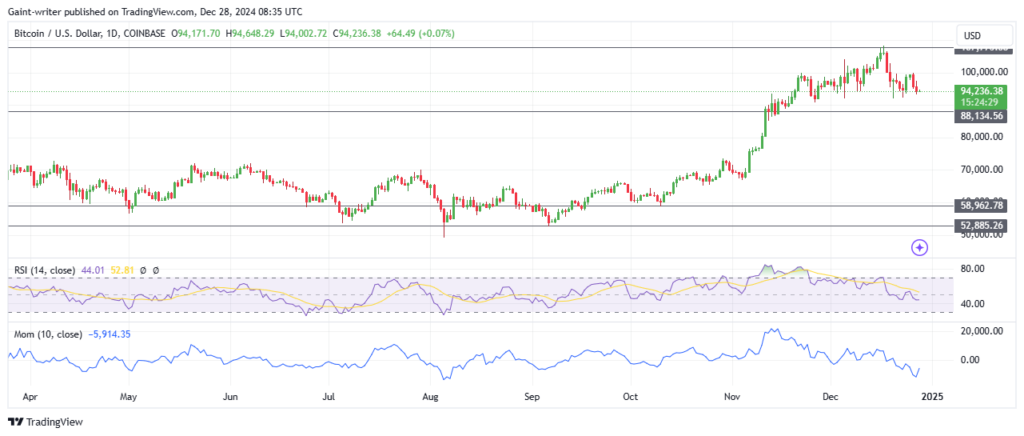The width and height of the screenshot is (1024, 436).
Task: Click the Aug label on time axis
Action: point(430,396)
